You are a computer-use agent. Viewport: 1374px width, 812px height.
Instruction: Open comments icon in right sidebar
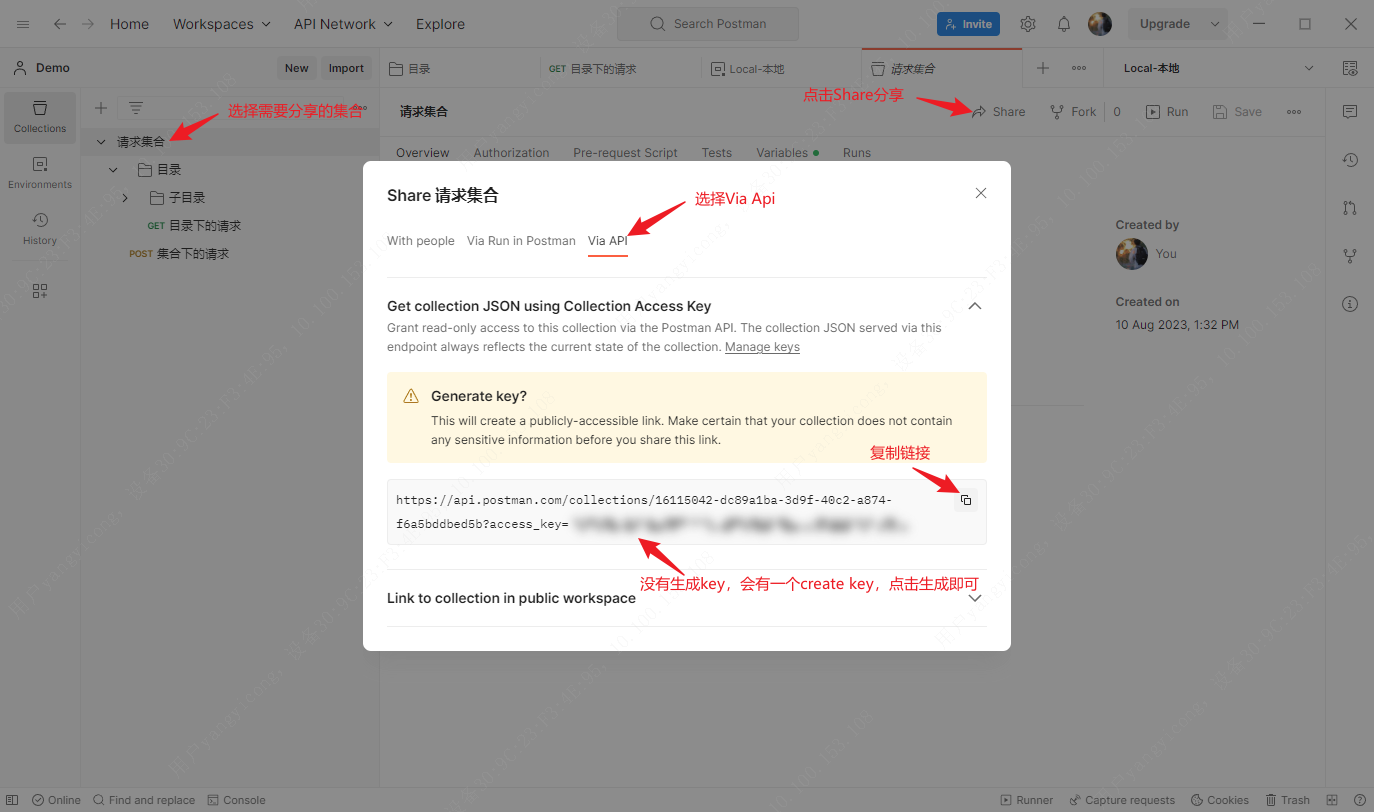[1350, 111]
